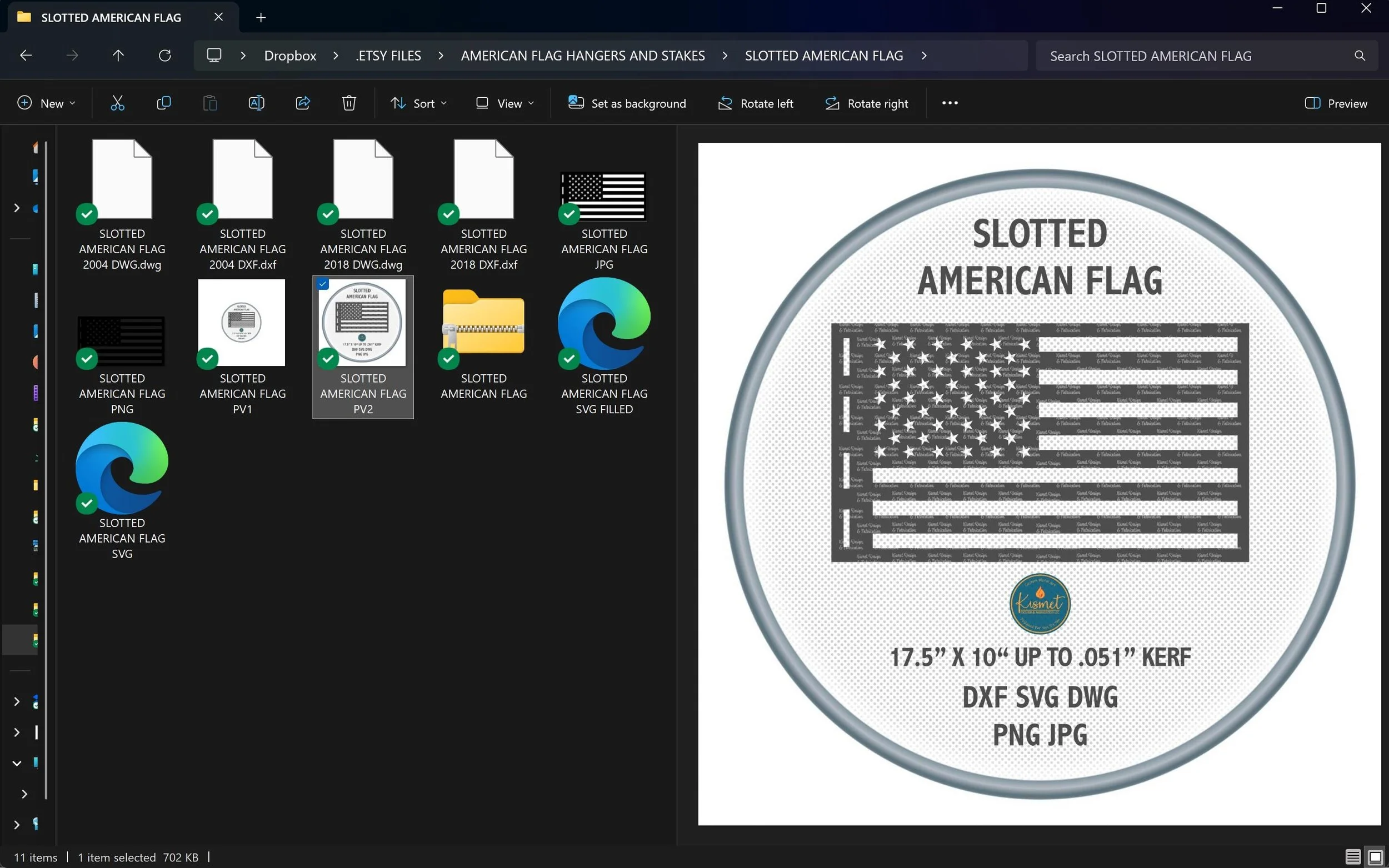Viewport: 1389px width, 868px height.
Task: Select the SLOTTED AMERICAN FLAG tab
Action: [111, 18]
